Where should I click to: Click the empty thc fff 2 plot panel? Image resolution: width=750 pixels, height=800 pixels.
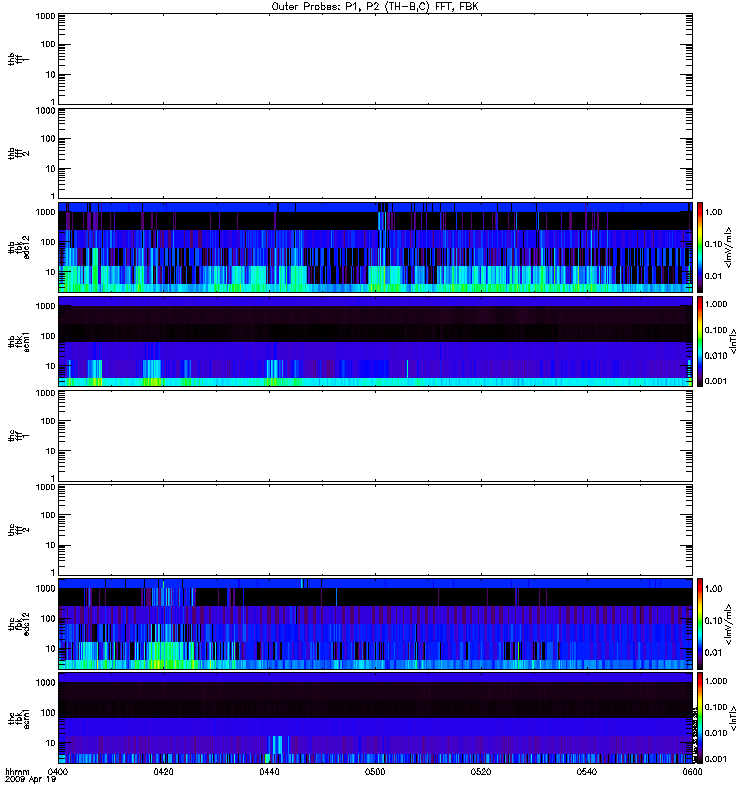pos(376,530)
